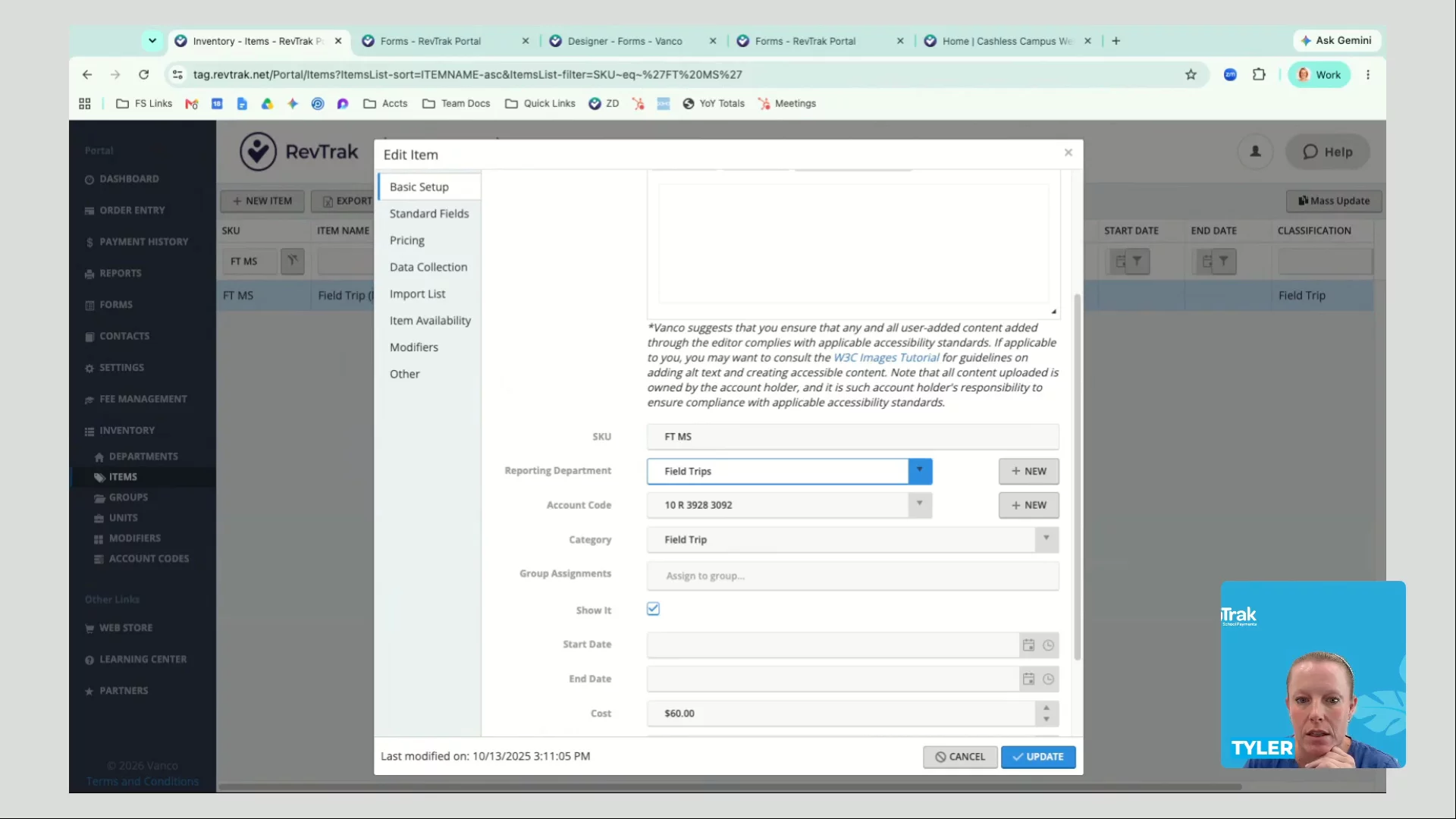The image size is (1456, 819).
Task: Bookmark this page with the star icon
Action: coord(1191,74)
